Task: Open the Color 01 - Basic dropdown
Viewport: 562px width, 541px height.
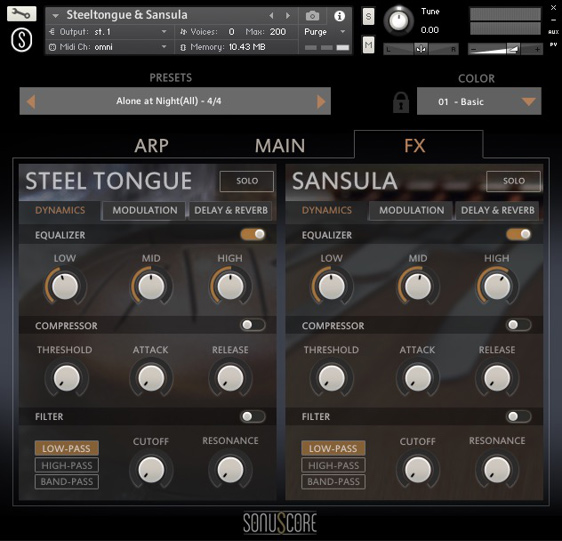Action: click(479, 101)
